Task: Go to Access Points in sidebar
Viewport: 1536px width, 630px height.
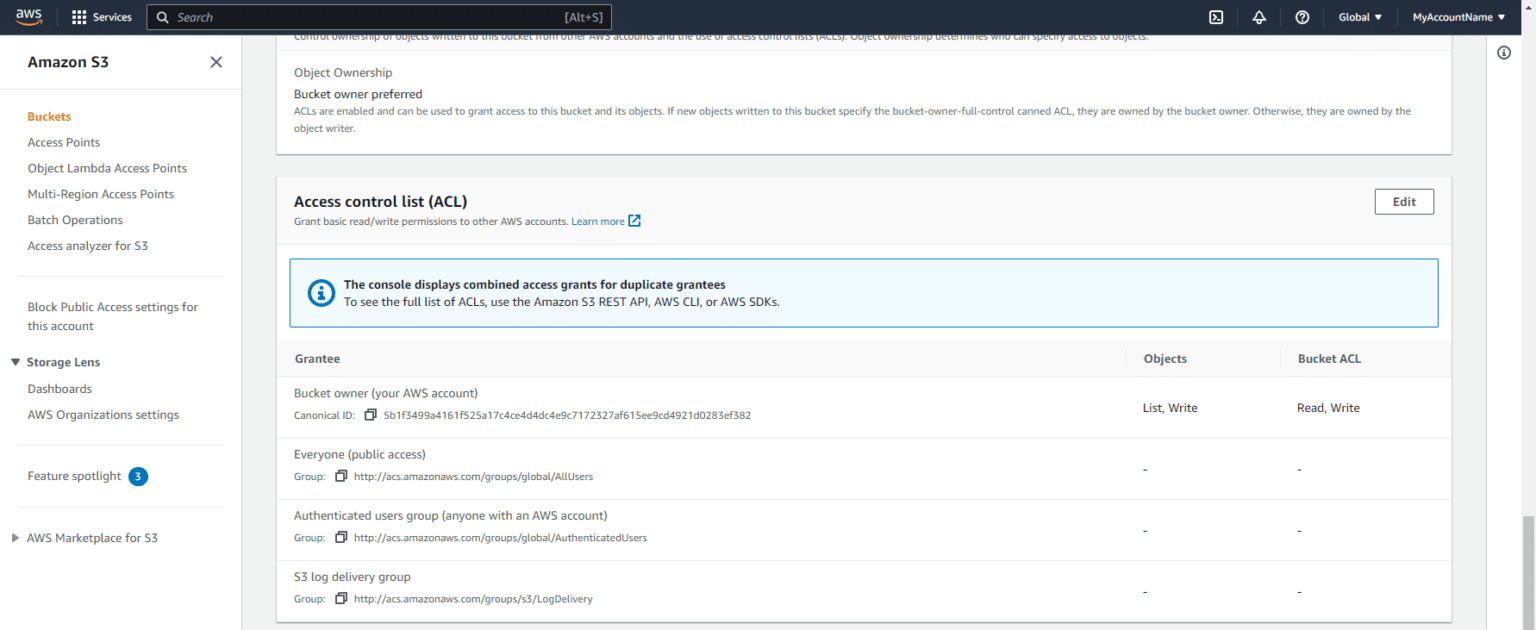Action: tap(64, 142)
